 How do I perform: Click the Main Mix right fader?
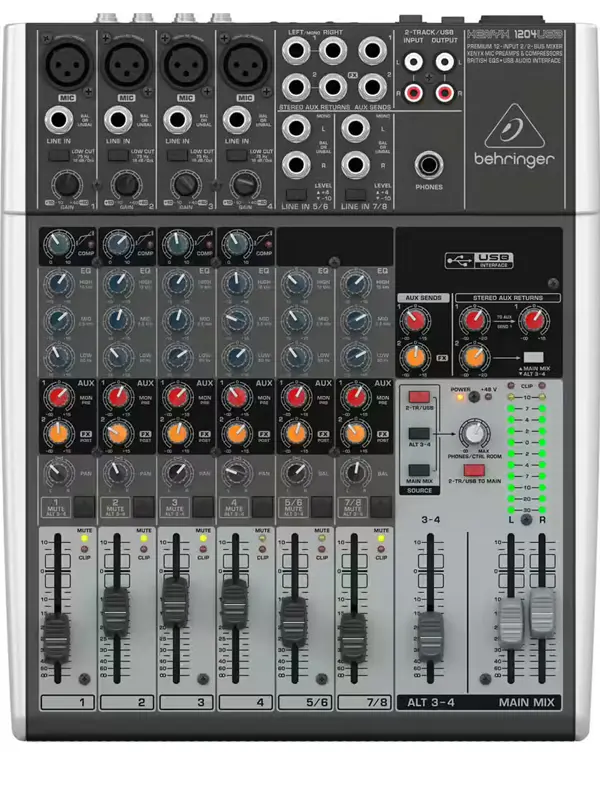click(x=542, y=612)
